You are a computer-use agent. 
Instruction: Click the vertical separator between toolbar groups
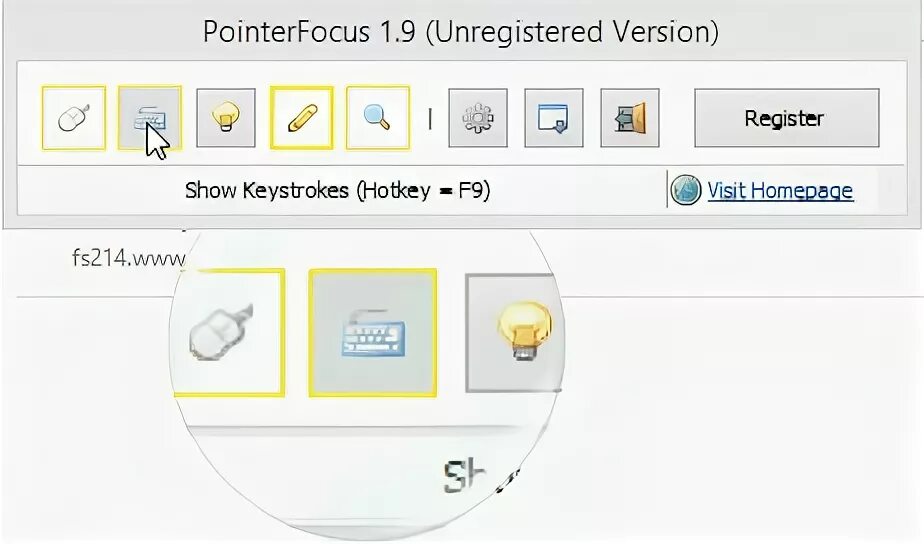pos(430,118)
